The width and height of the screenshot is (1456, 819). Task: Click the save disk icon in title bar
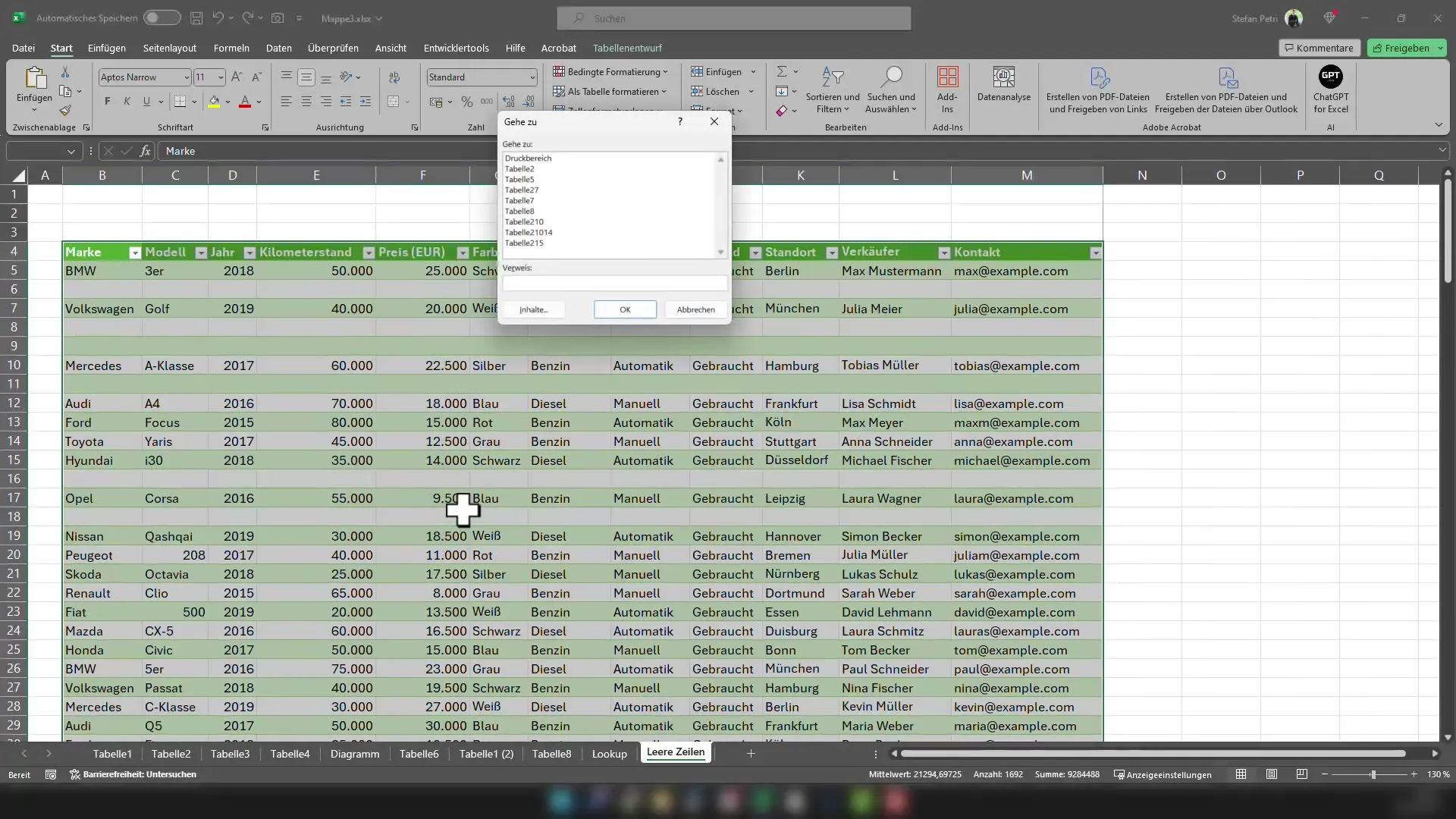pos(196,17)
